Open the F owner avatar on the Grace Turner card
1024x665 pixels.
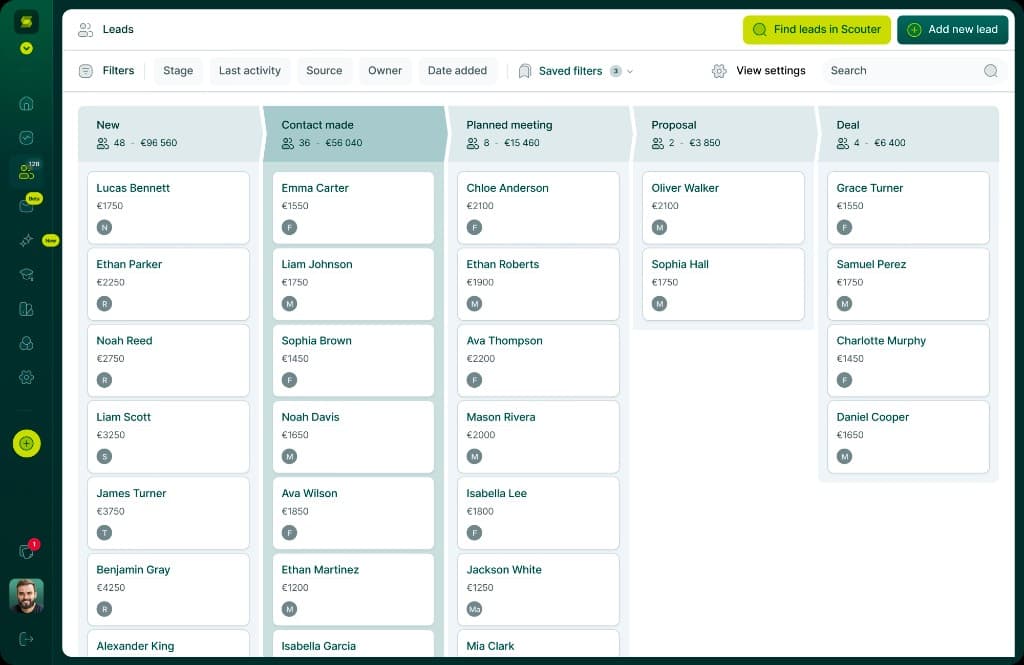(x=844, y=227)
